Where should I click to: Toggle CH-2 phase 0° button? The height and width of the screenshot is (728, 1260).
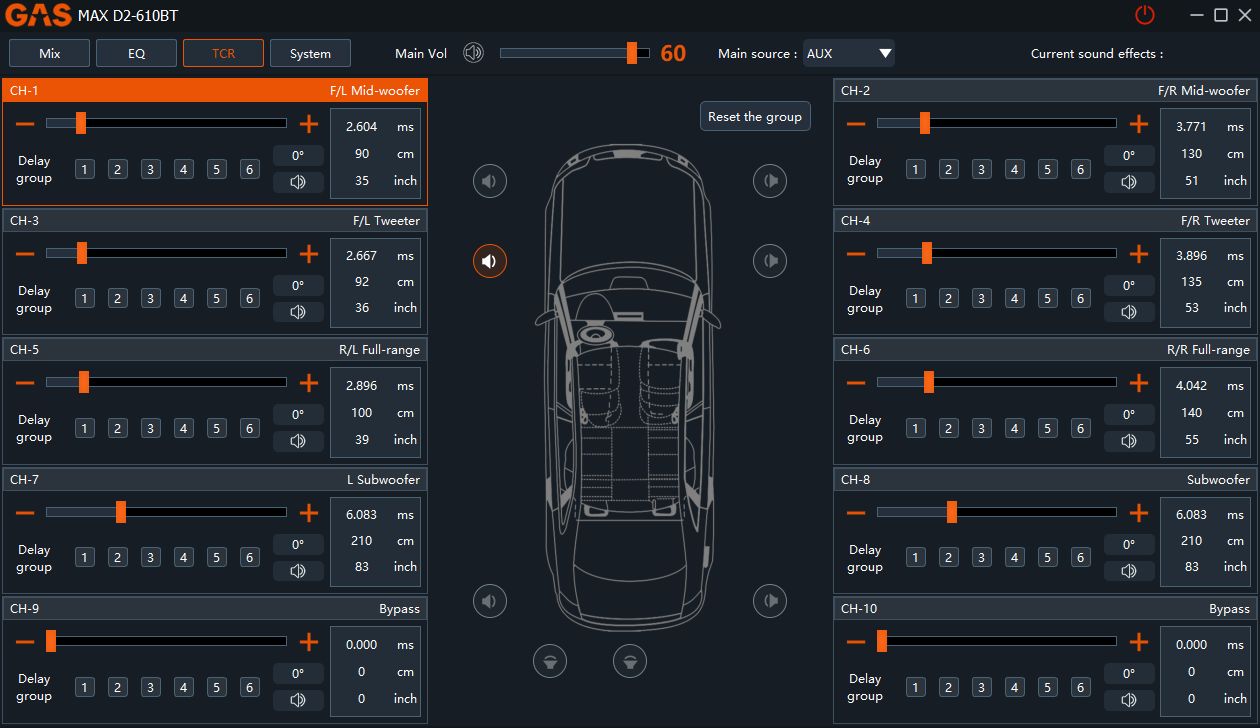1129,156
